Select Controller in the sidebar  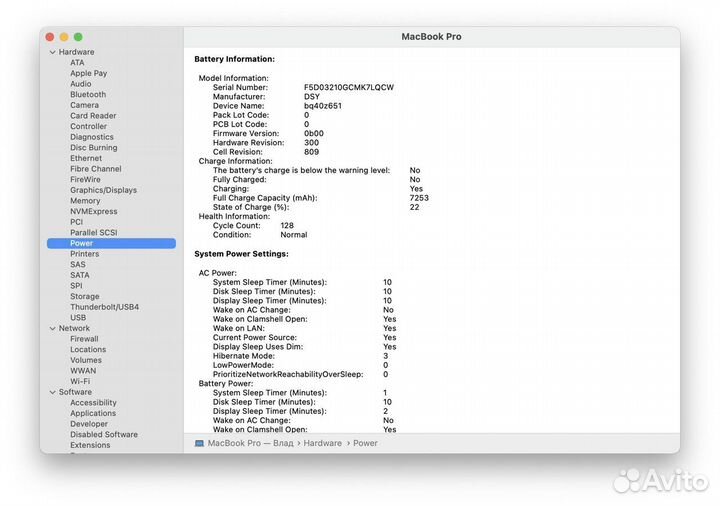click(89, 126)
